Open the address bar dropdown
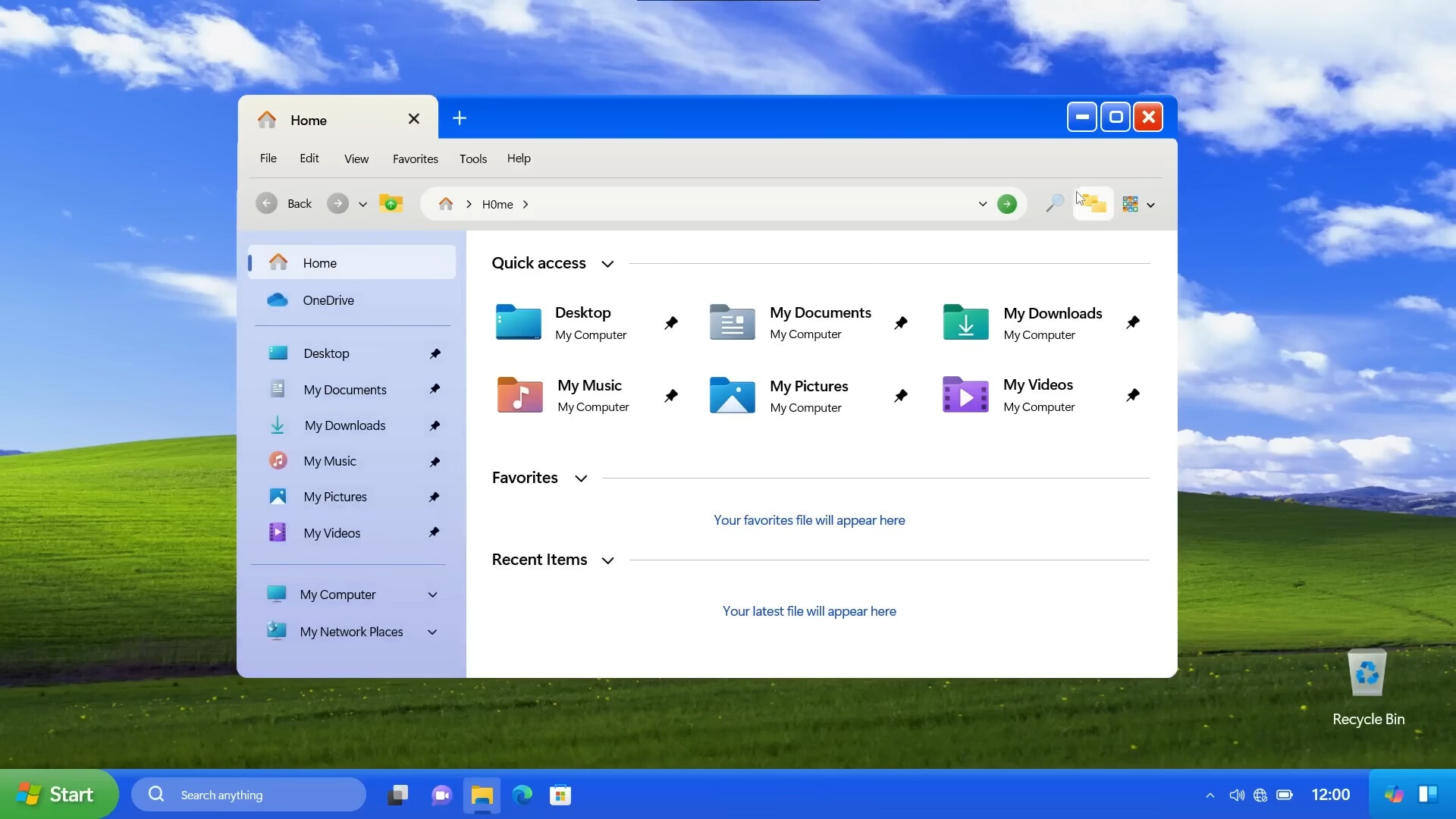Screen dimensions: 1456x819 [982, 204]
